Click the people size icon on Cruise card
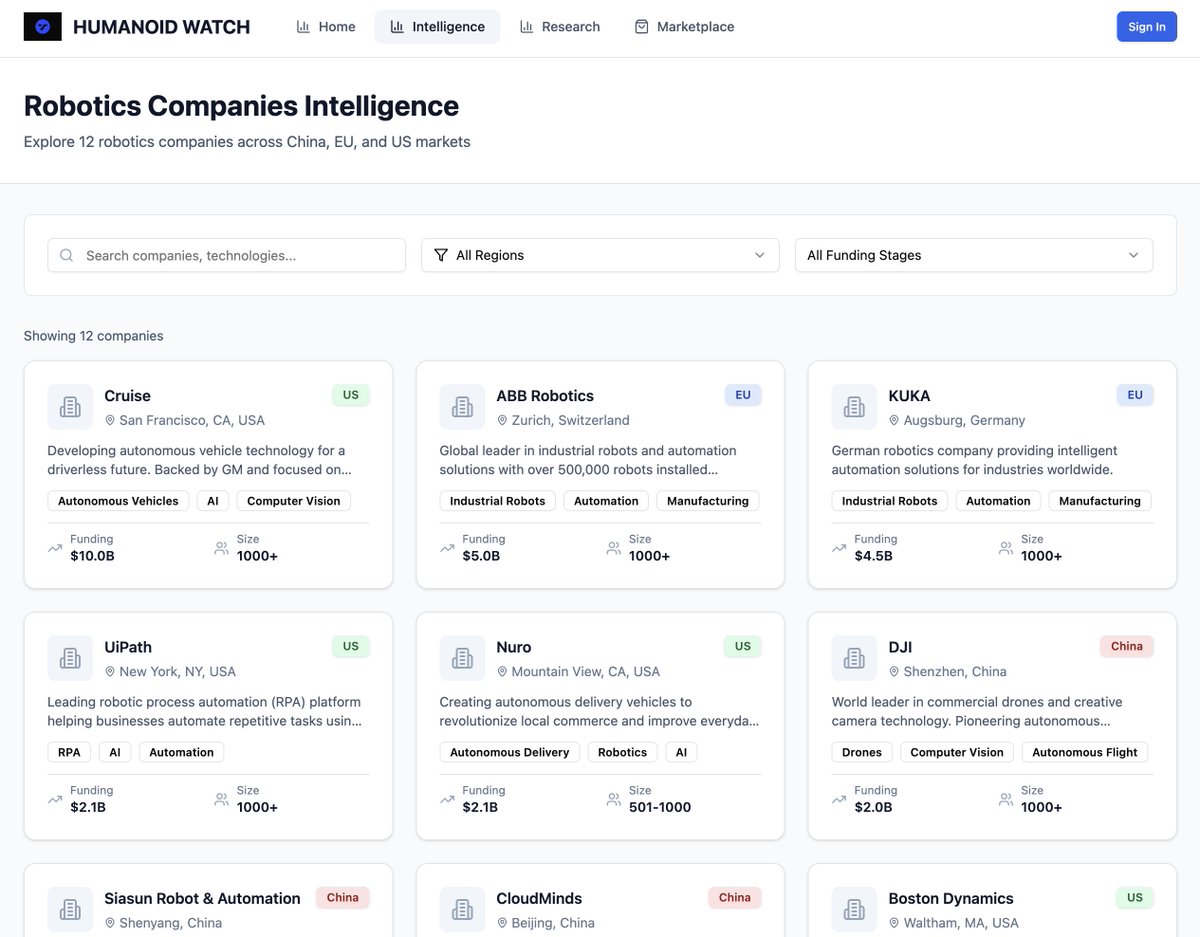The height and width of the screenshot is (937, 1200). [222, 548]
